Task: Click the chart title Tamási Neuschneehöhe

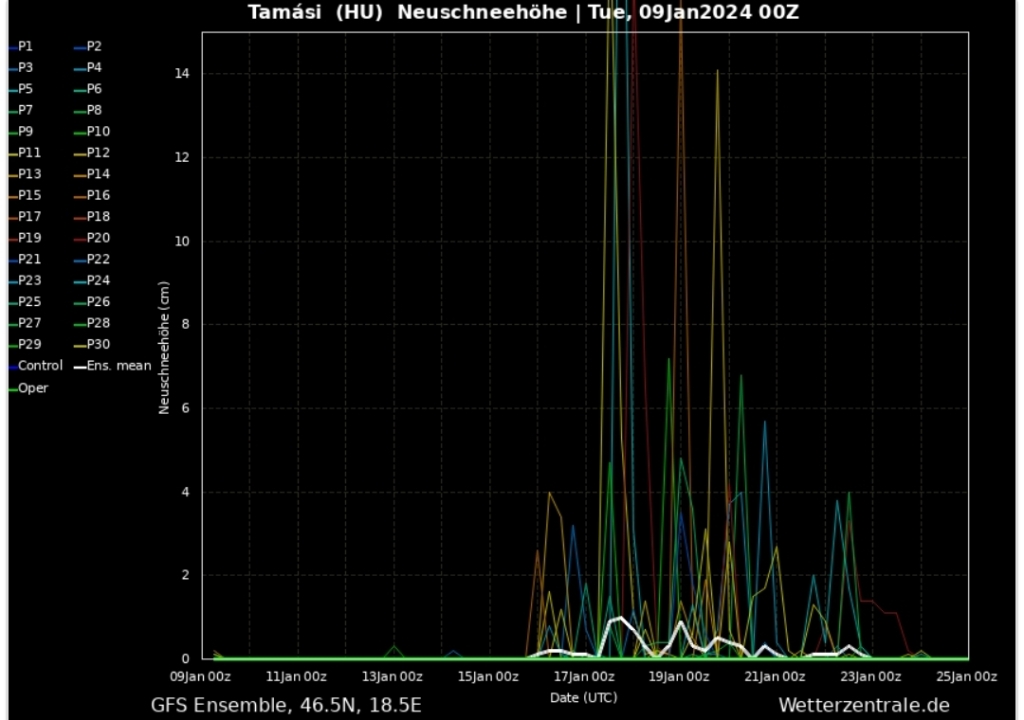Action: pos(523,13)
